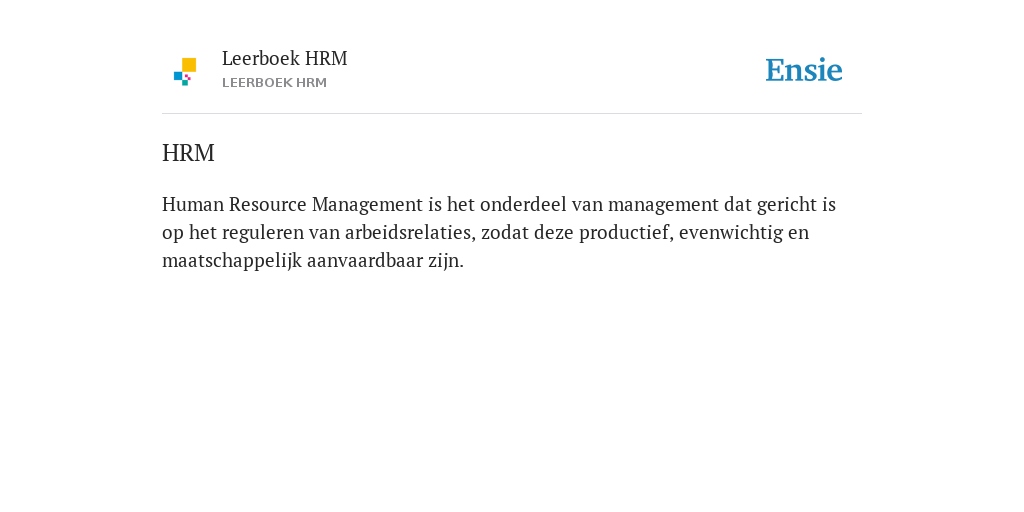This screenshot has width=1024, height=512.
Task: Click the word 'aanvaardbaar' in the last line
Action: (x=365, y=261)
